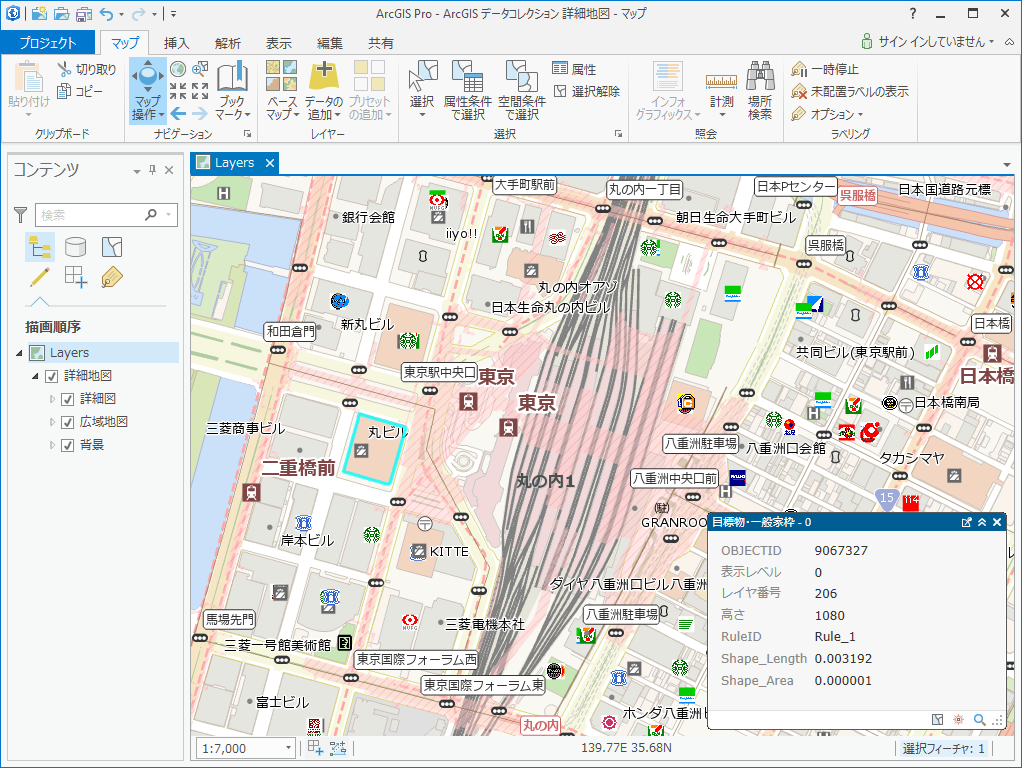
Task: Open the プロジェクト tab
Action: tap(48, 43)
